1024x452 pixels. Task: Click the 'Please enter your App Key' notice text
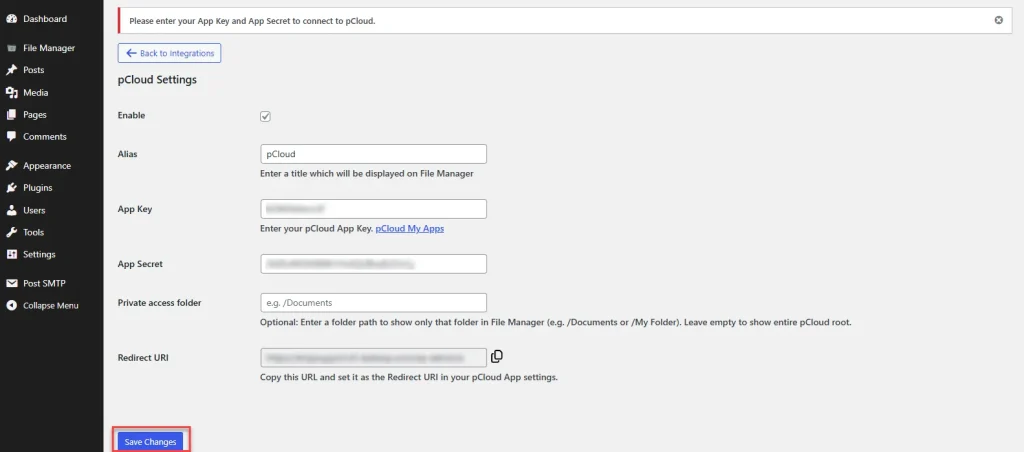252,21
